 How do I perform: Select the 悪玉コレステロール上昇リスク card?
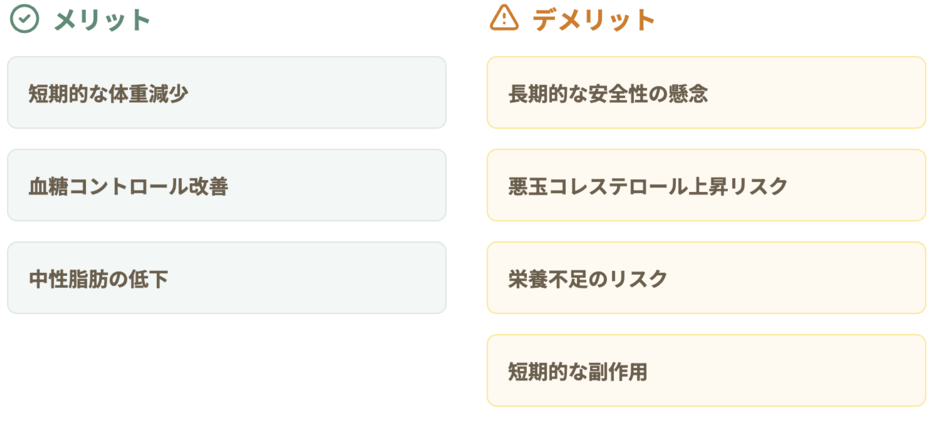point(706,185)
